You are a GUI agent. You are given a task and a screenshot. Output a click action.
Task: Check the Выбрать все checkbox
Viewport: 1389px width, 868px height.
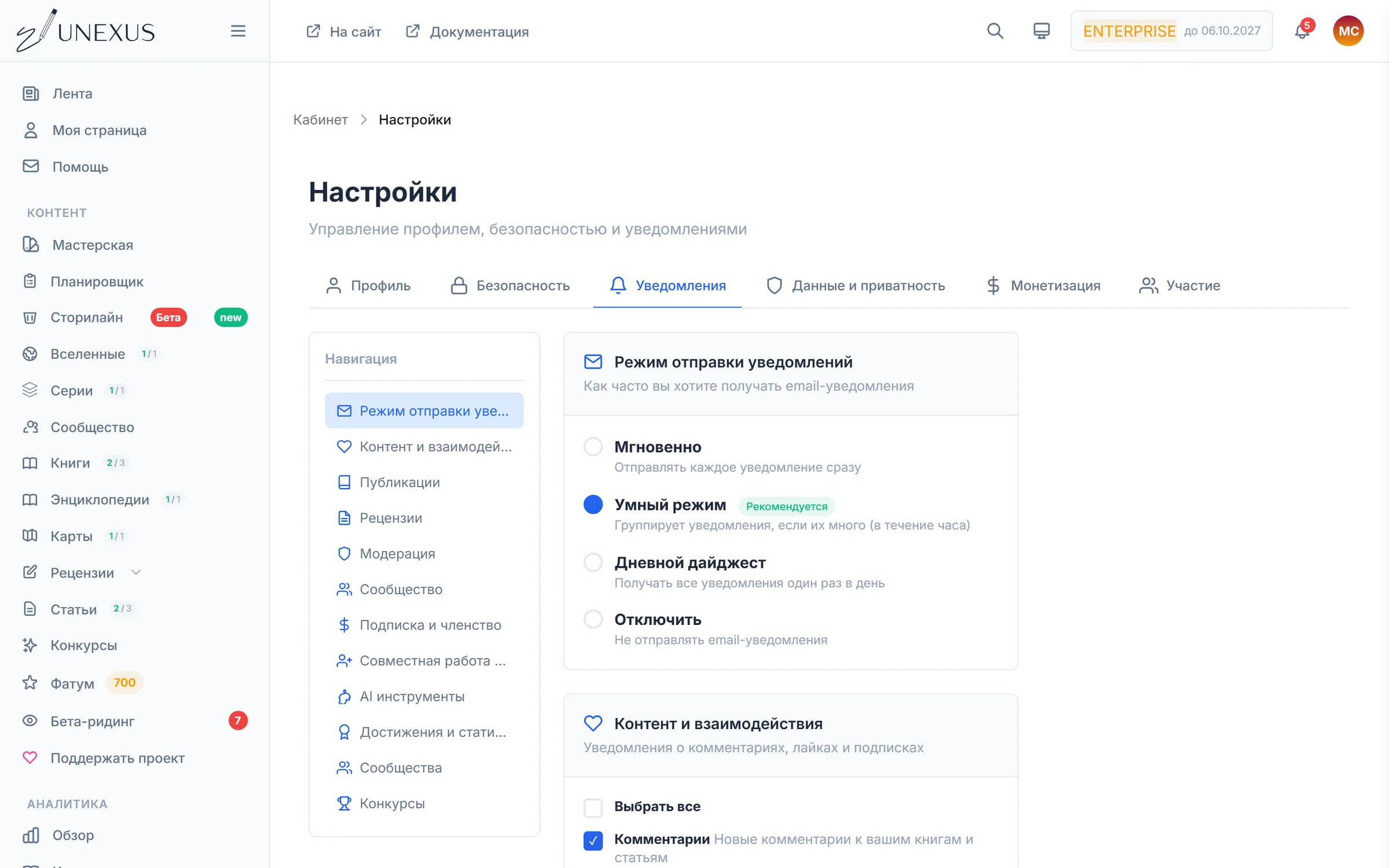593,807
